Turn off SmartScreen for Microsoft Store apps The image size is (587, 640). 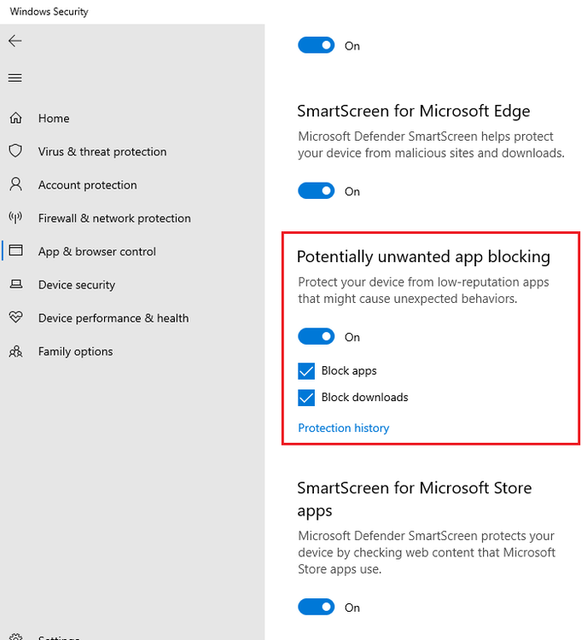(x=316, y=607)
